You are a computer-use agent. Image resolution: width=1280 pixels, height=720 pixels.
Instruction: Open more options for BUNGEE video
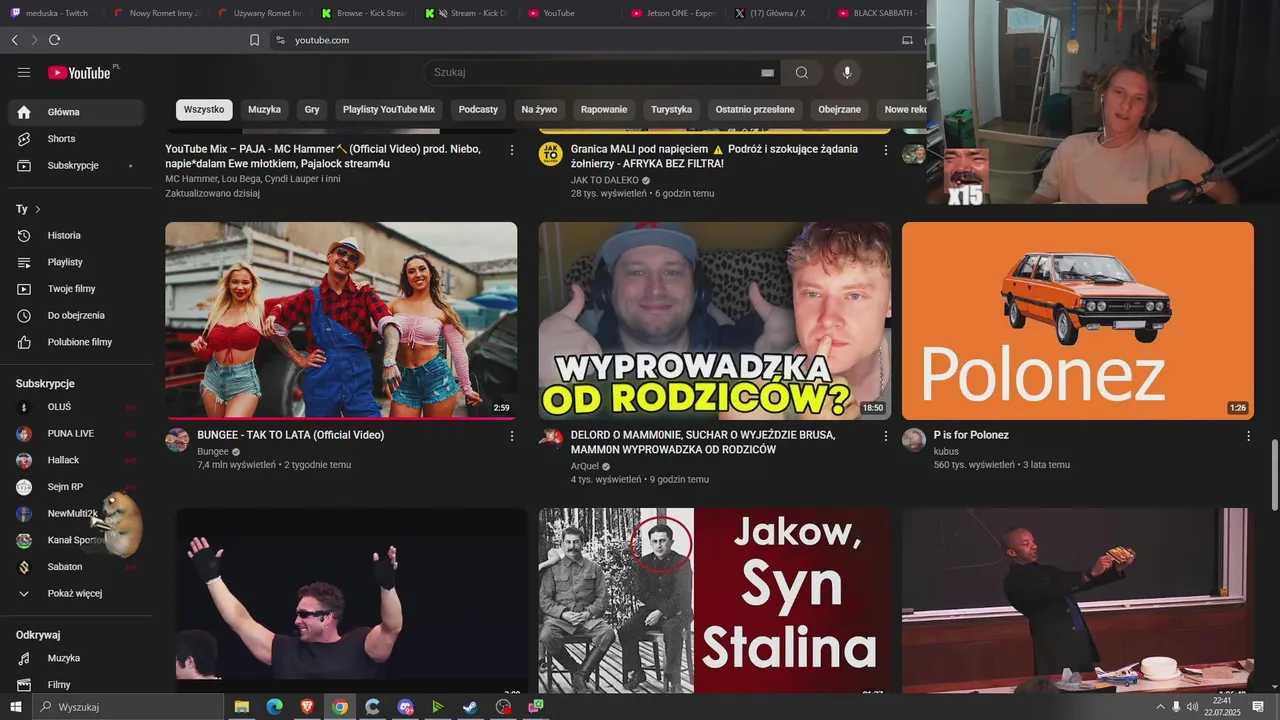point(512,436)
